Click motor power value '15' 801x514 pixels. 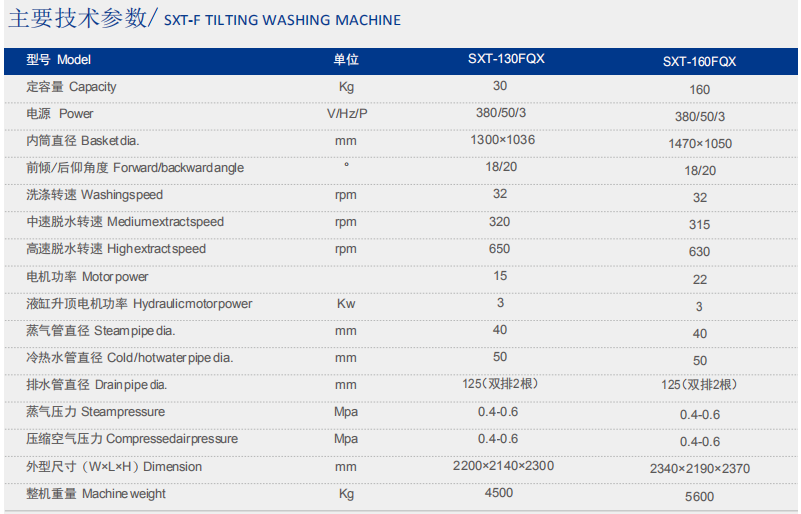click(x=500, y=276)
